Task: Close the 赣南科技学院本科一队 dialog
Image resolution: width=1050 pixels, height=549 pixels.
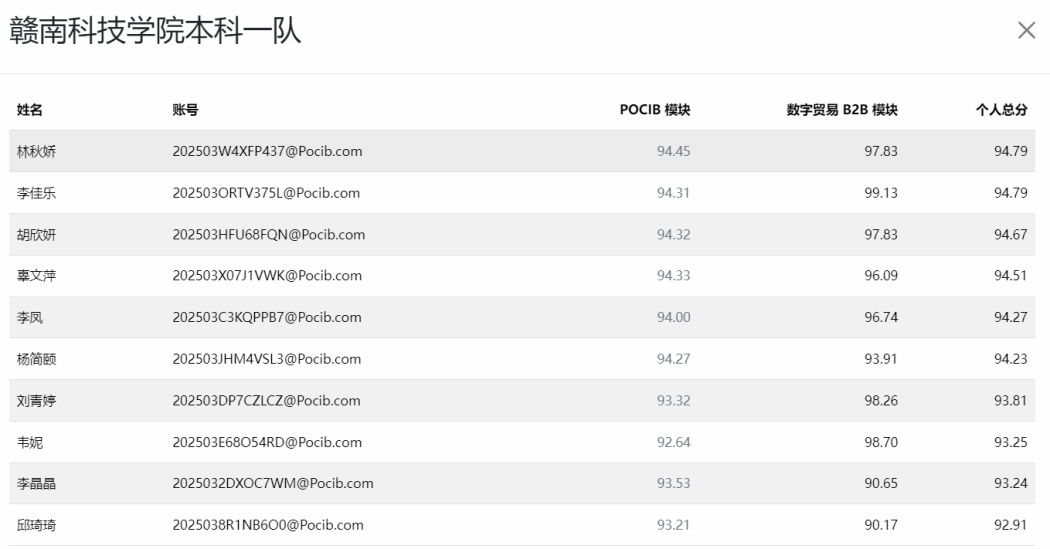Action: tap(1025, 31)
